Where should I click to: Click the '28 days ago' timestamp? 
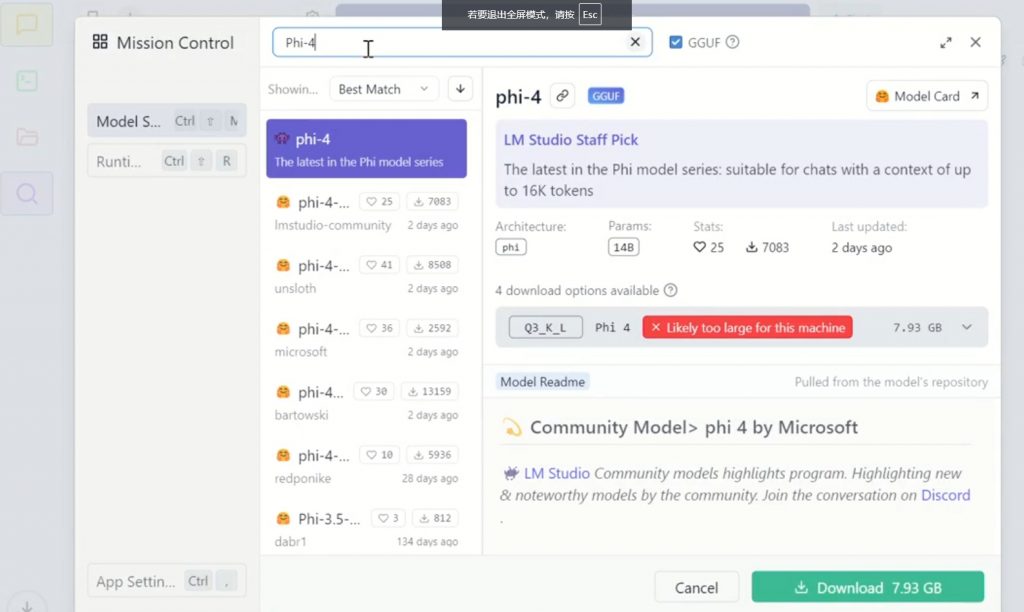point(430,479)
